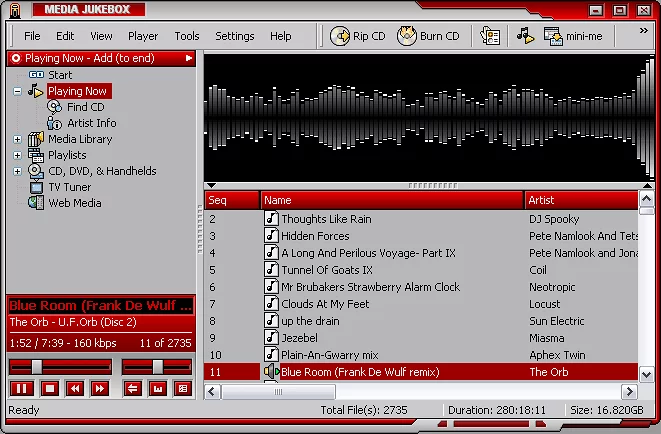Click the Burn CD toolbar button

click(428, 36)
